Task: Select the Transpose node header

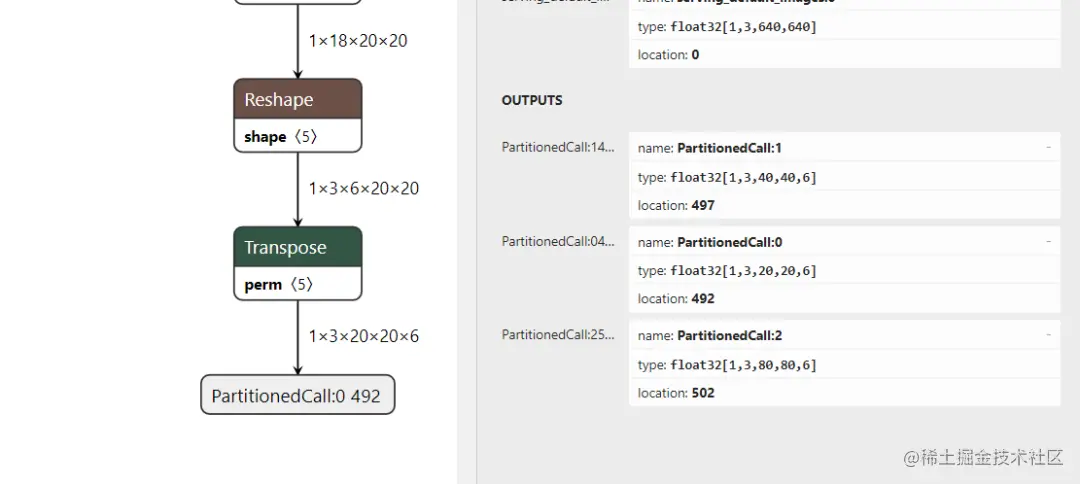Action: click(298, 247)
